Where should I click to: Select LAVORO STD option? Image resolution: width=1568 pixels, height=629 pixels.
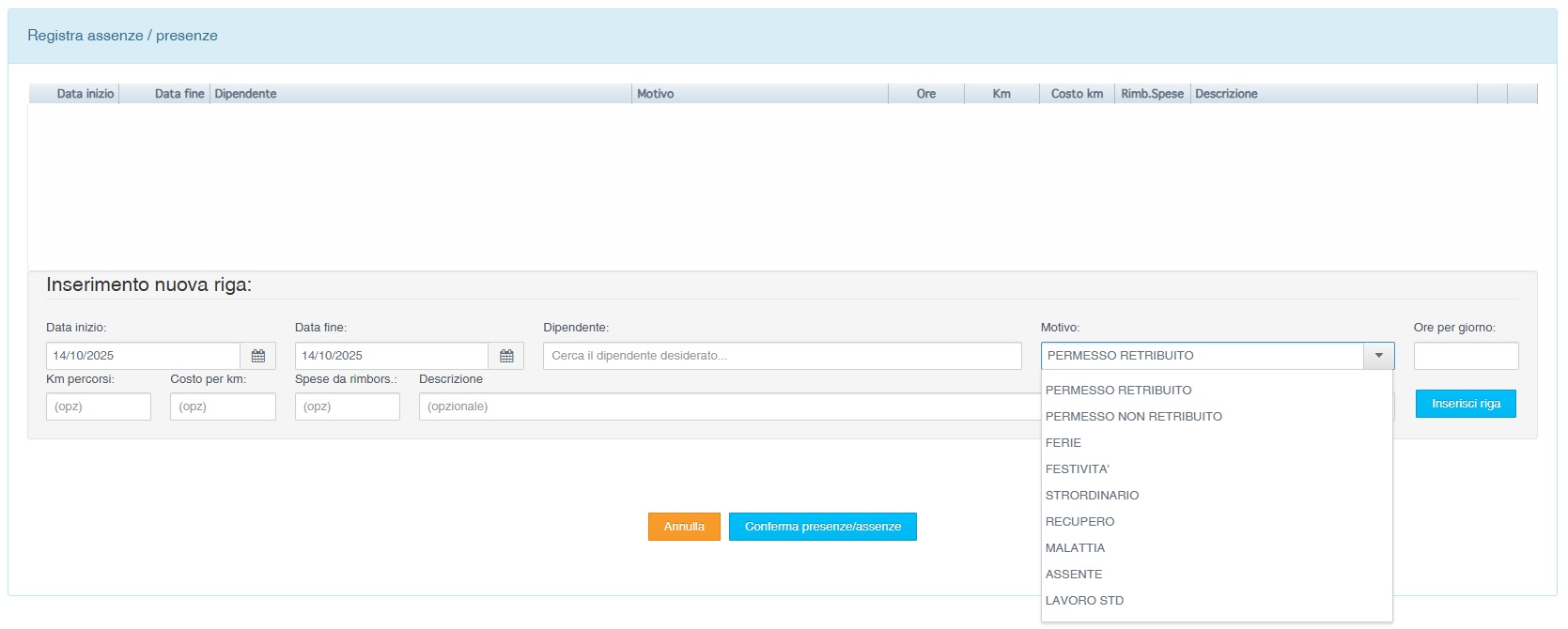point(1084,601)
